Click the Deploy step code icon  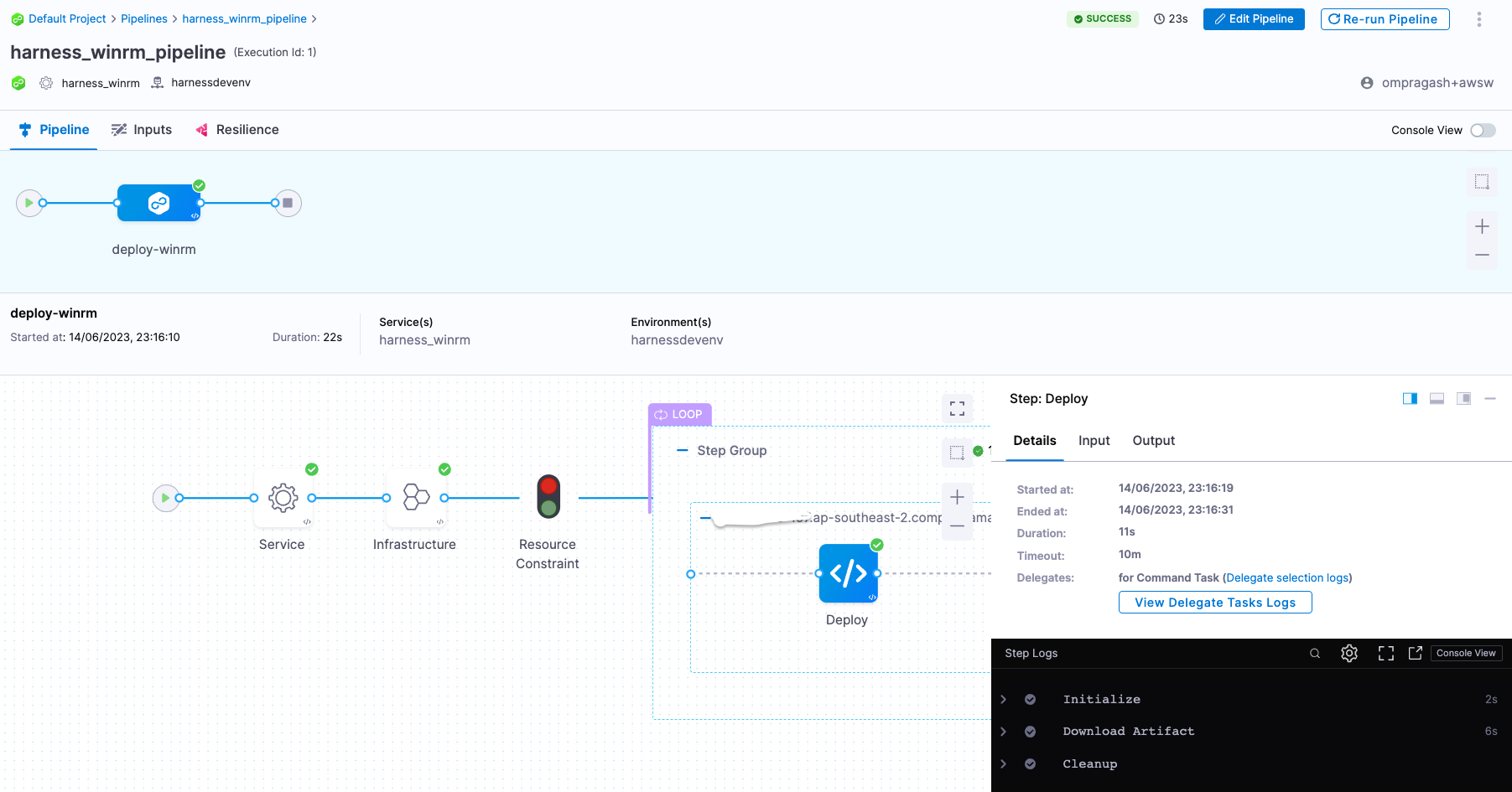pyautogui.click(x=848, y=573)
